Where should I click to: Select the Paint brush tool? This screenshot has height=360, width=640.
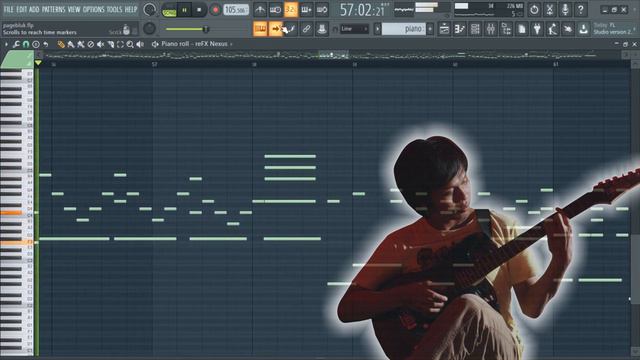coord(71,44)
